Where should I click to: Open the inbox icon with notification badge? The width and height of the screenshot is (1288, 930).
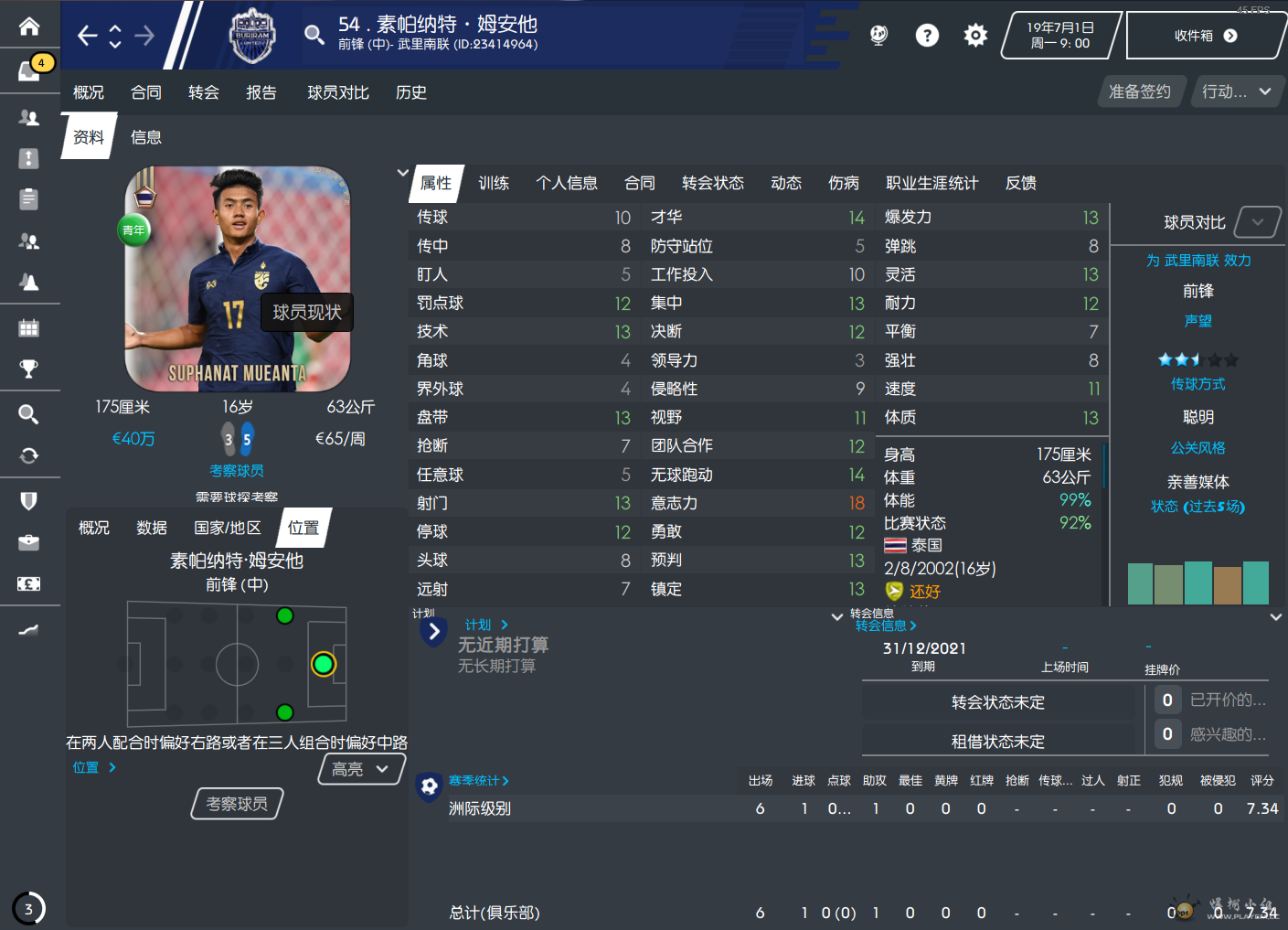[x=29, y=69]
